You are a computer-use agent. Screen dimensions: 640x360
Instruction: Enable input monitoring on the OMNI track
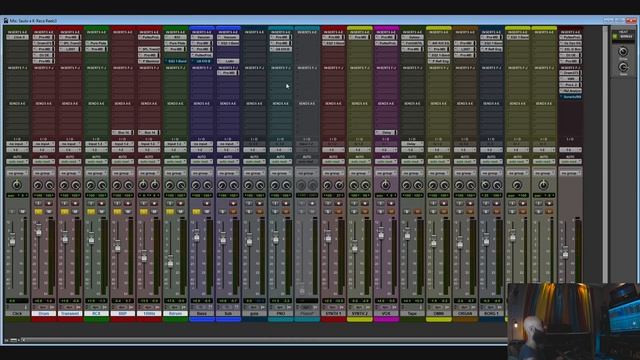[433, 203]
